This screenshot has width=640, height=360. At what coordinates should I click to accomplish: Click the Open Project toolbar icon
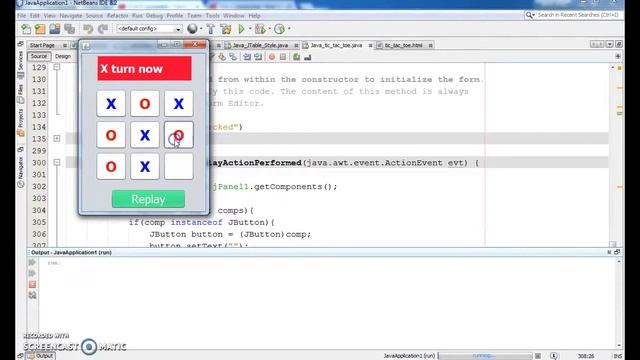55,29
